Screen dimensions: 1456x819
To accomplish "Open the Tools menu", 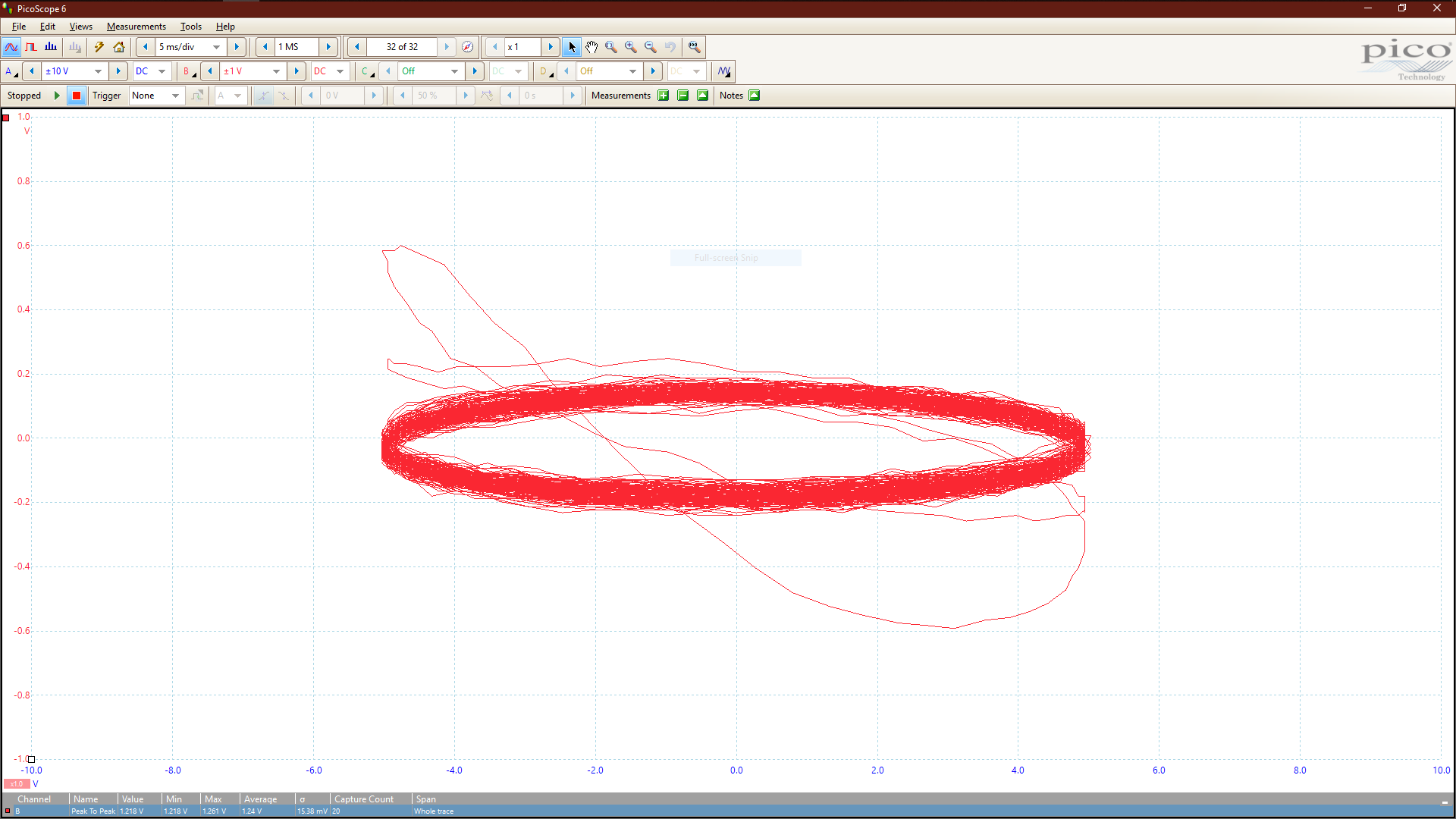I will [190, 27].
